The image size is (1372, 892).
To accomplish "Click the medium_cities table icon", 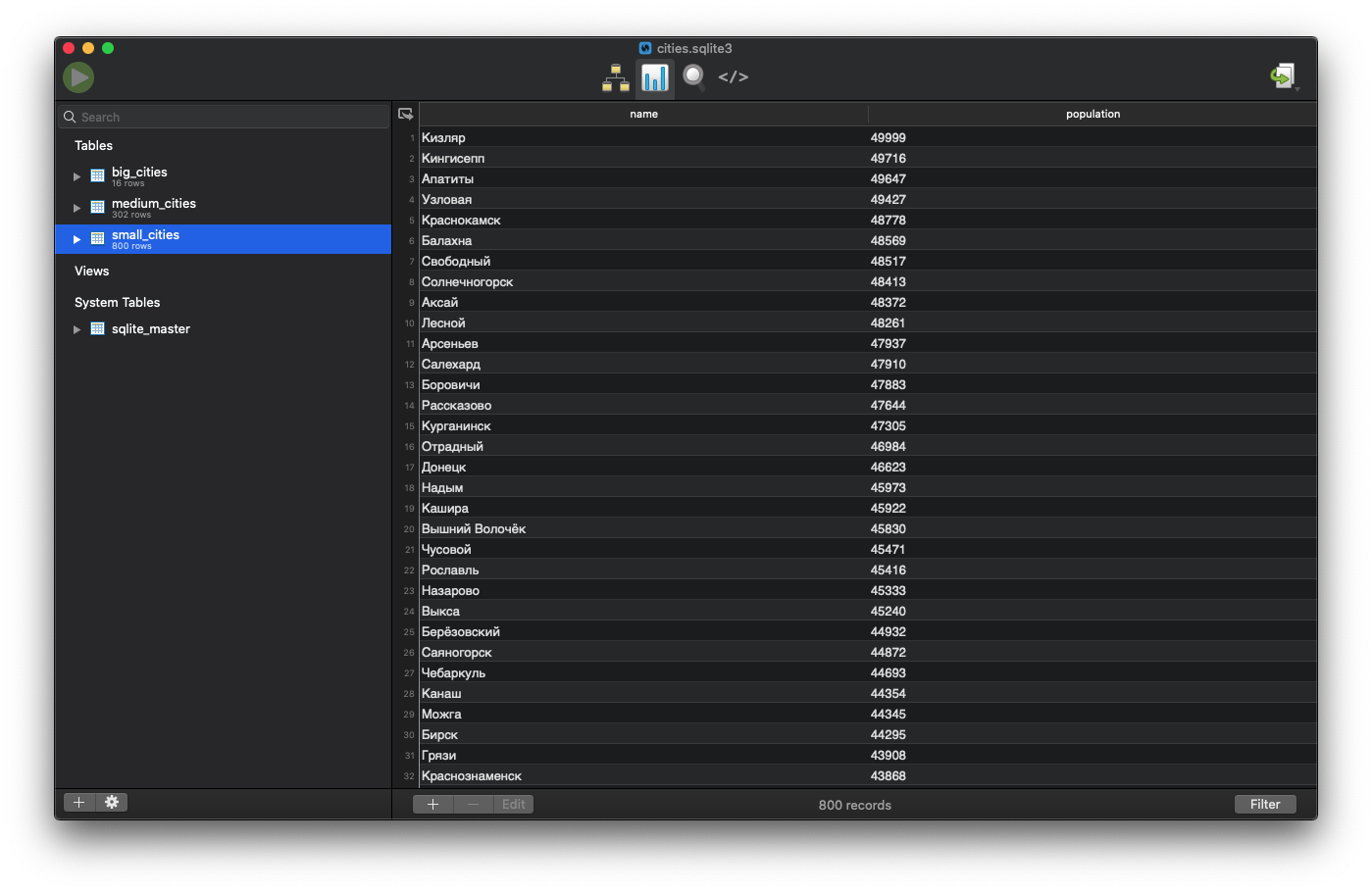I will point(98,207).
